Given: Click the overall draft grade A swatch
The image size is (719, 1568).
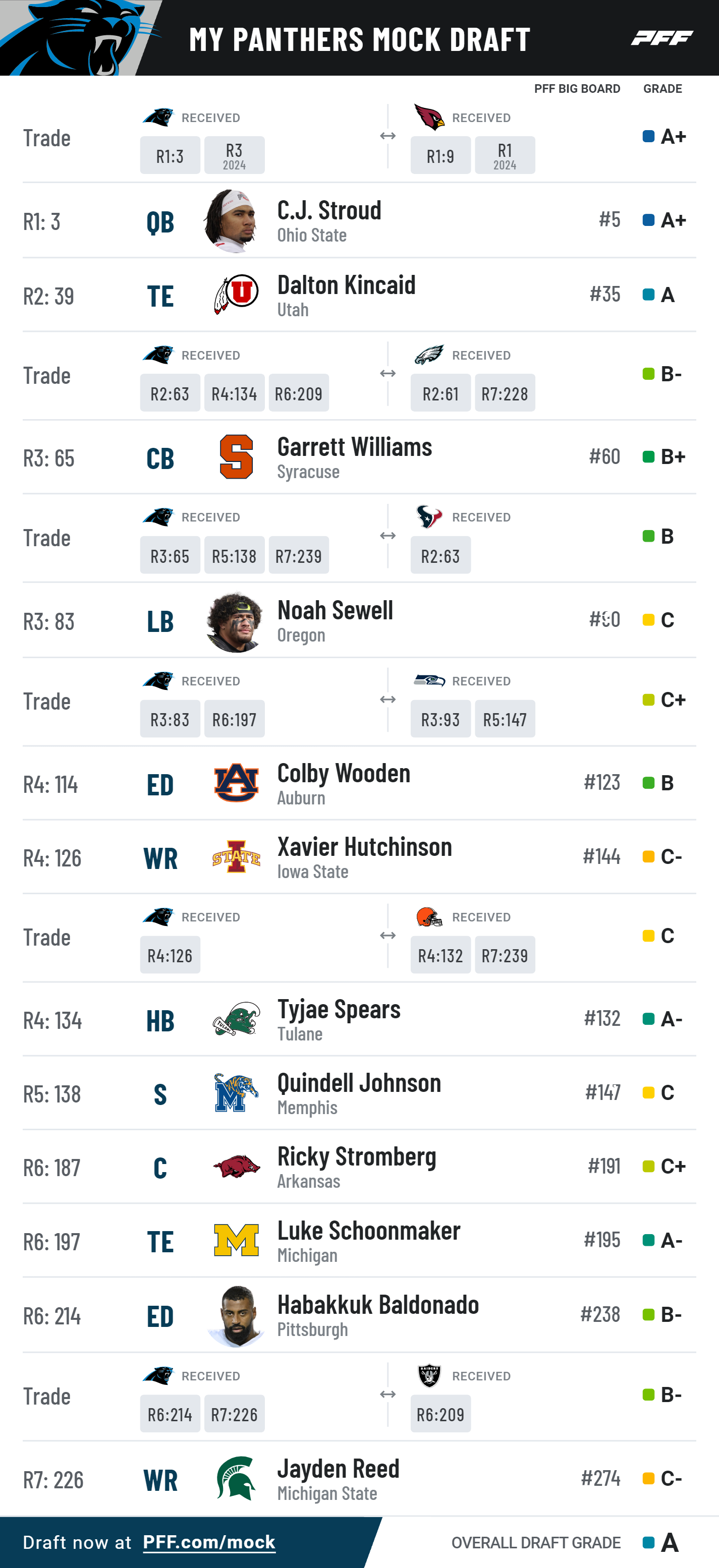Looking at the screenshot, I should tap(648, 1542).
